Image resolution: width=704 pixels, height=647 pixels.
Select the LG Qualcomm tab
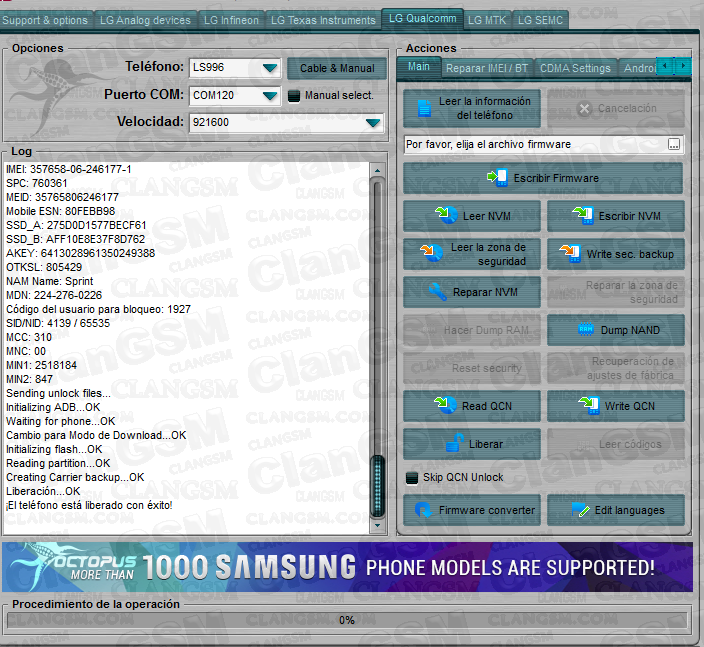click(x=422, y=19)
